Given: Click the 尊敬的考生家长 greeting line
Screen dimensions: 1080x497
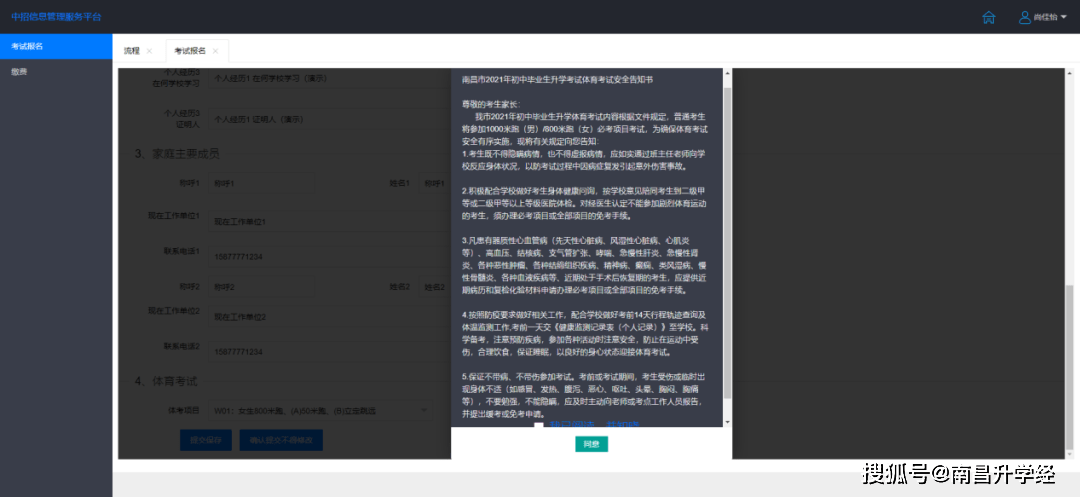Looking at the screenshot, I should pos(491,104).
